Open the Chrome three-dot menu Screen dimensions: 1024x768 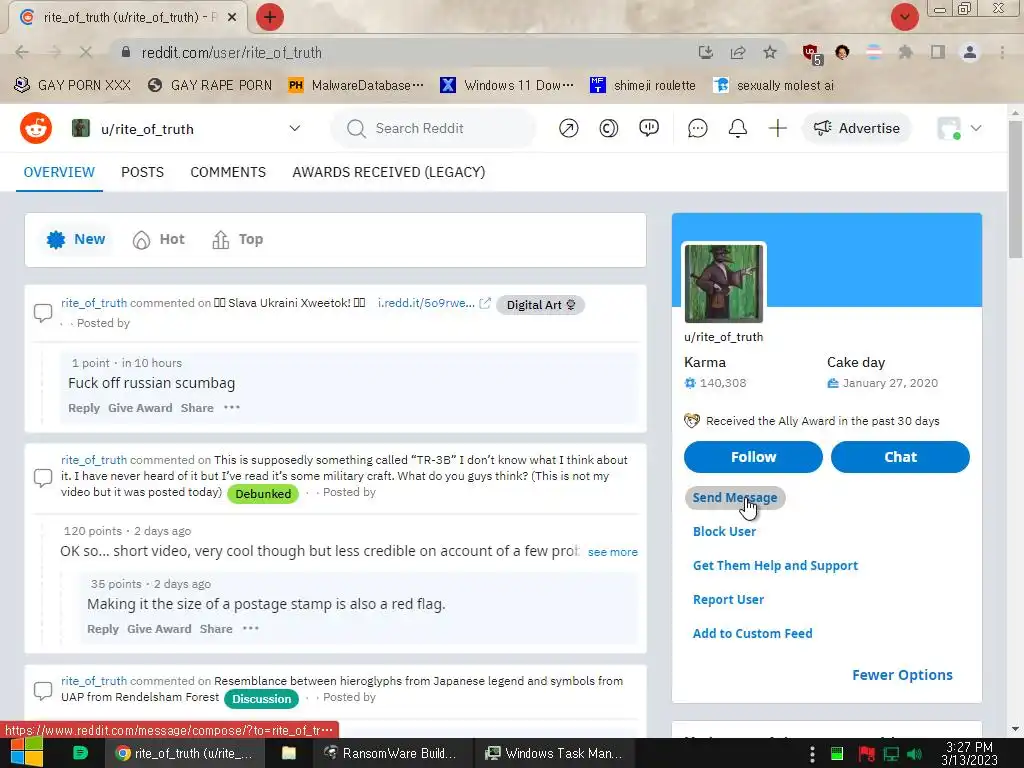1002,52
